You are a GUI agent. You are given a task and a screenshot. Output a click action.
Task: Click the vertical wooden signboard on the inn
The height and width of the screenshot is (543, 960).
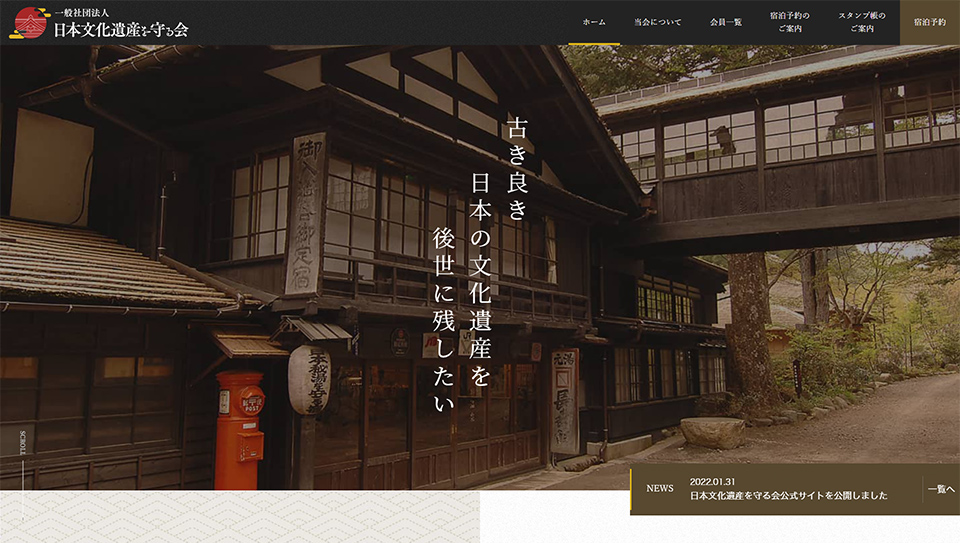tap(306, 213)
